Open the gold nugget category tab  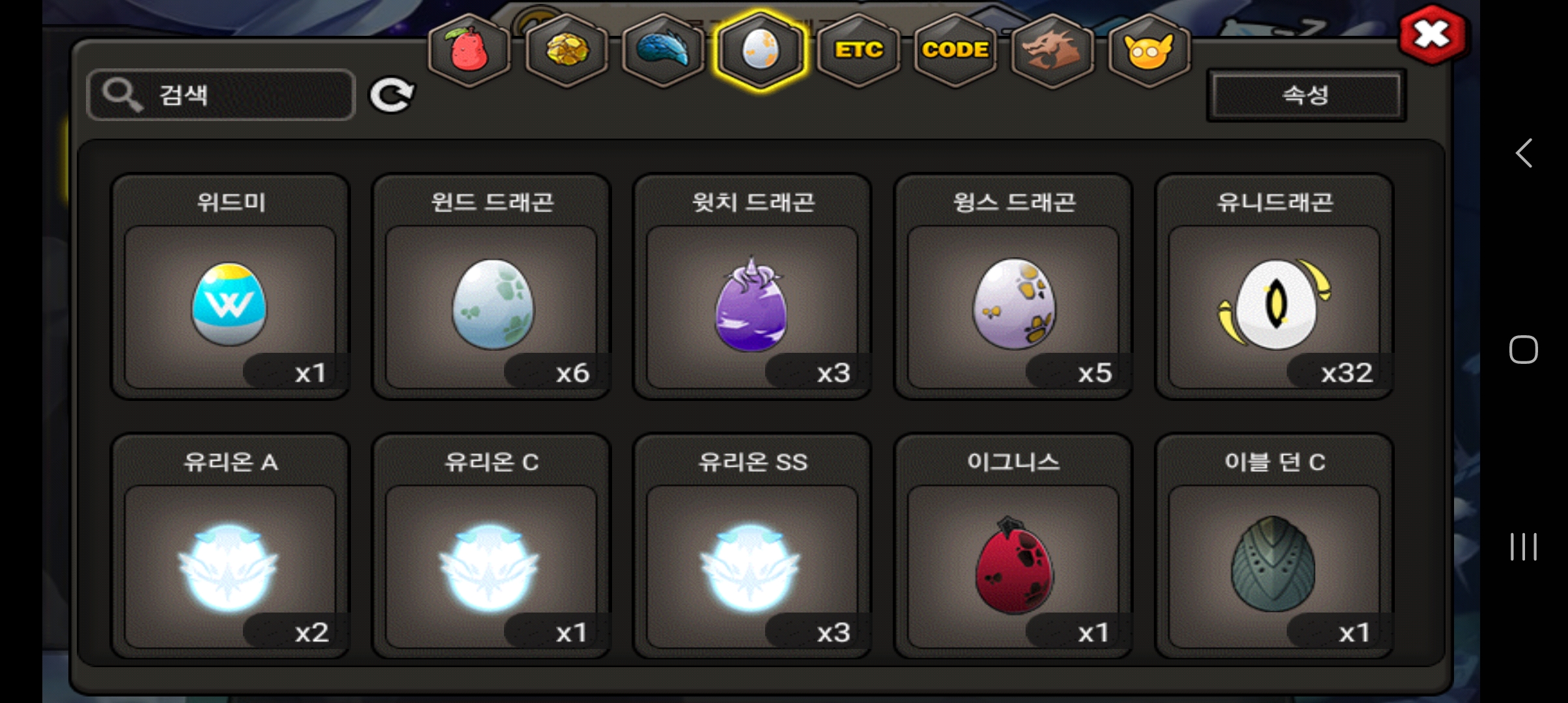tap(566, 49)
